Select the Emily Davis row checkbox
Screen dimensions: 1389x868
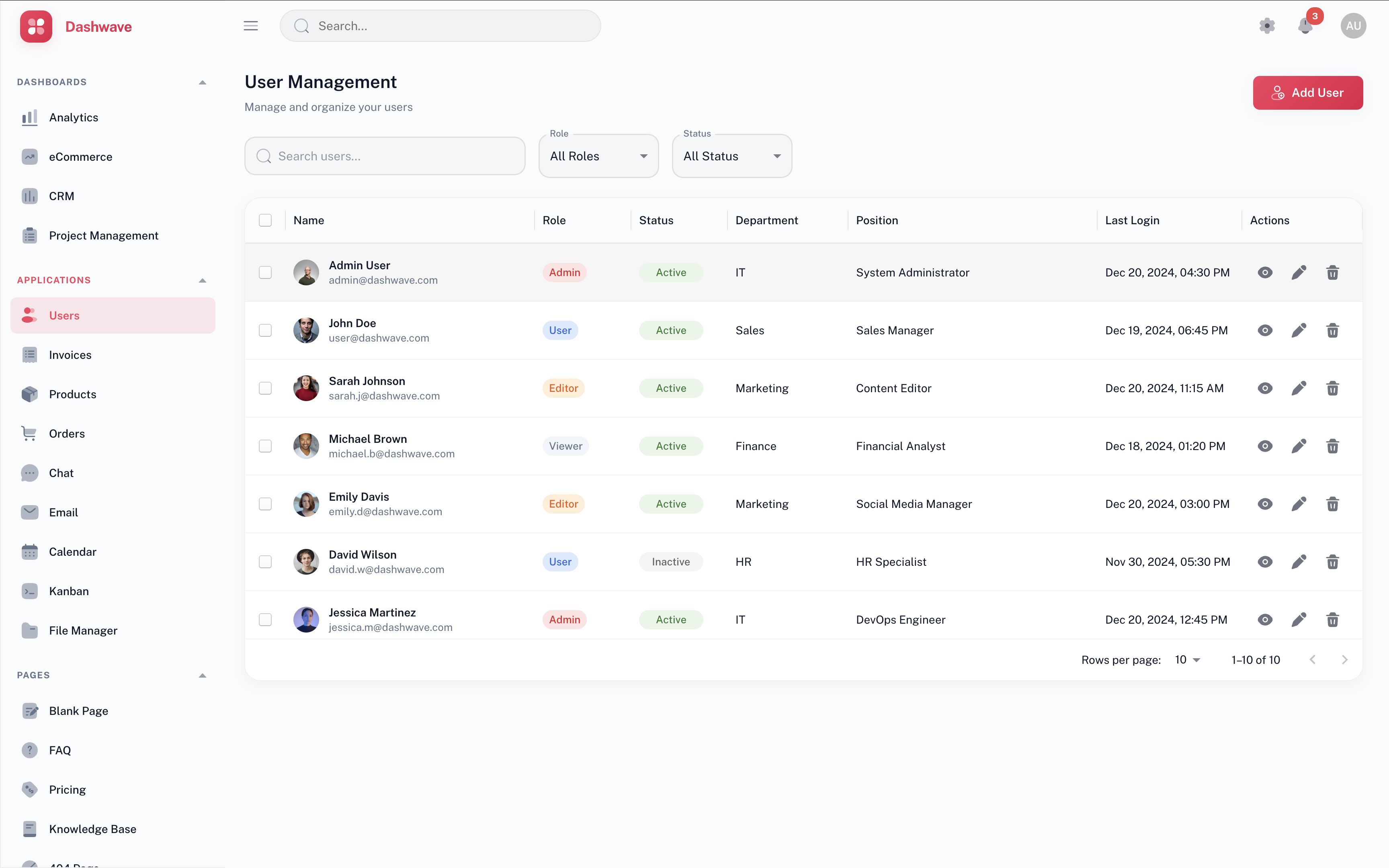[x=265, y=504]
